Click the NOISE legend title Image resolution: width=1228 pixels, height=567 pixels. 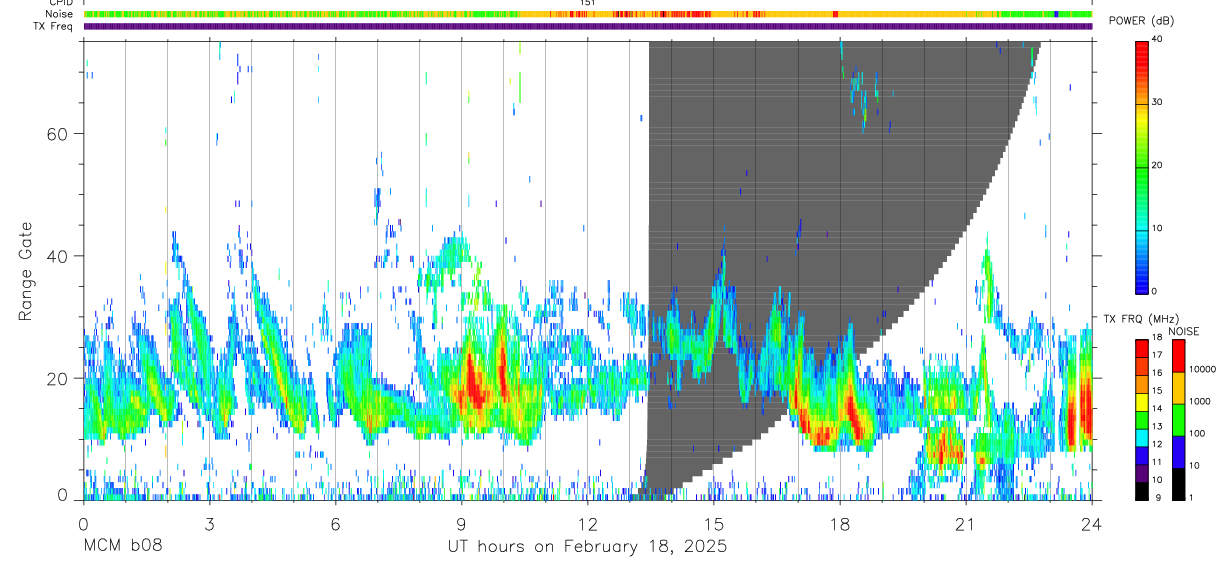click(1185, 331)
